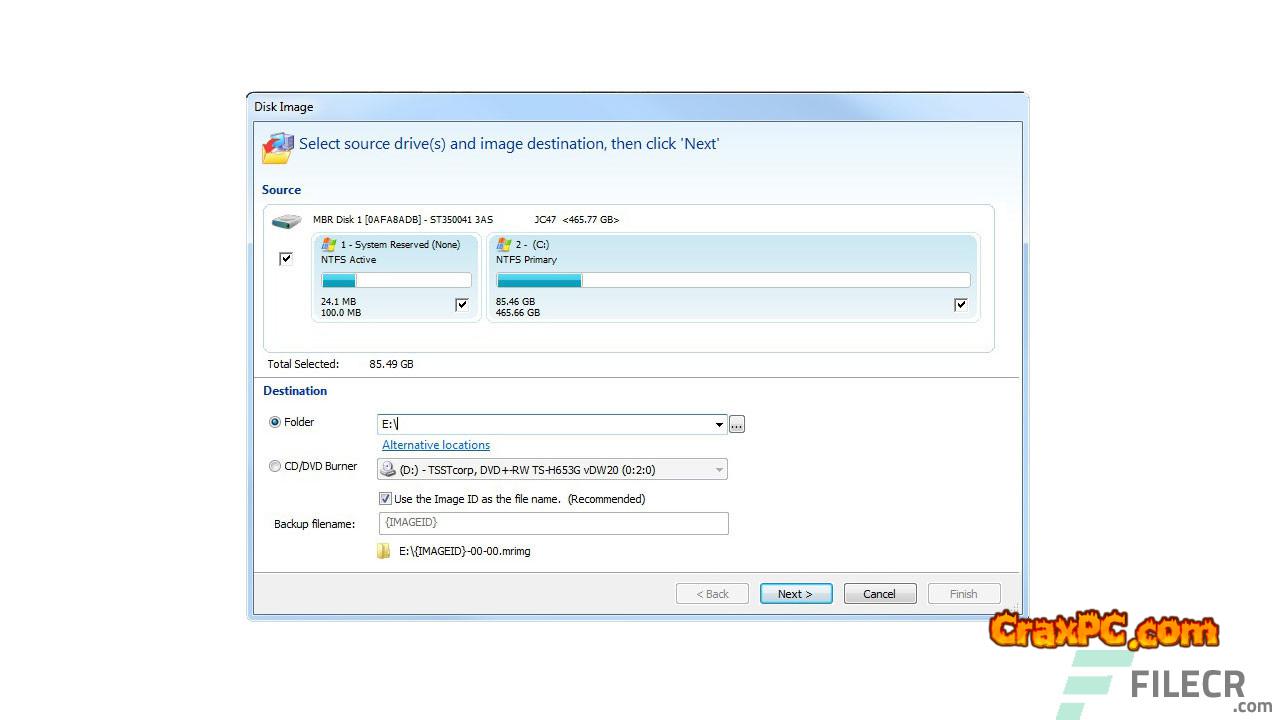Image resolution: width=1280 pixels, height=720 pixels.
Task: Click the '1 - System Reserved (None)' partition label
Action: [400, 245]
